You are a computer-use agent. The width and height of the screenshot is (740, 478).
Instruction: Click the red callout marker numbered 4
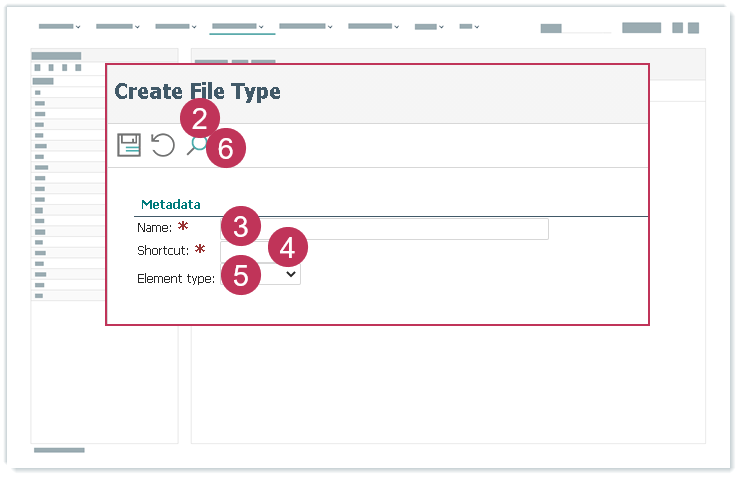[288, 248]
